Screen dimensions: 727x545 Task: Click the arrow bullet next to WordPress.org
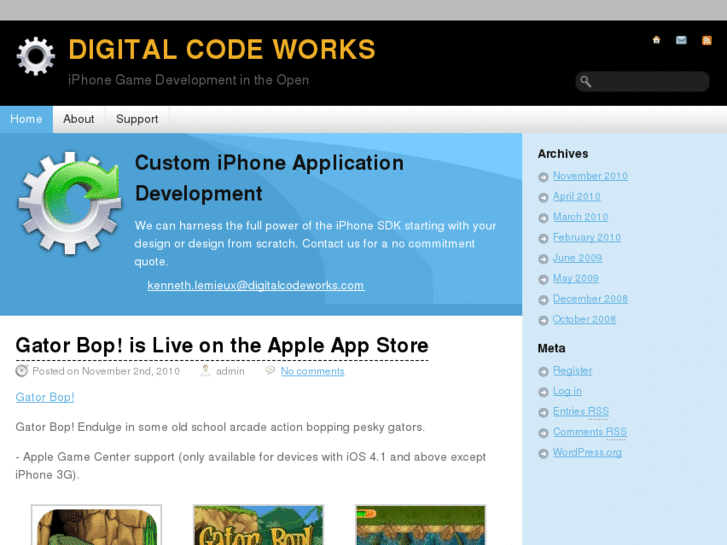point(543,454)
